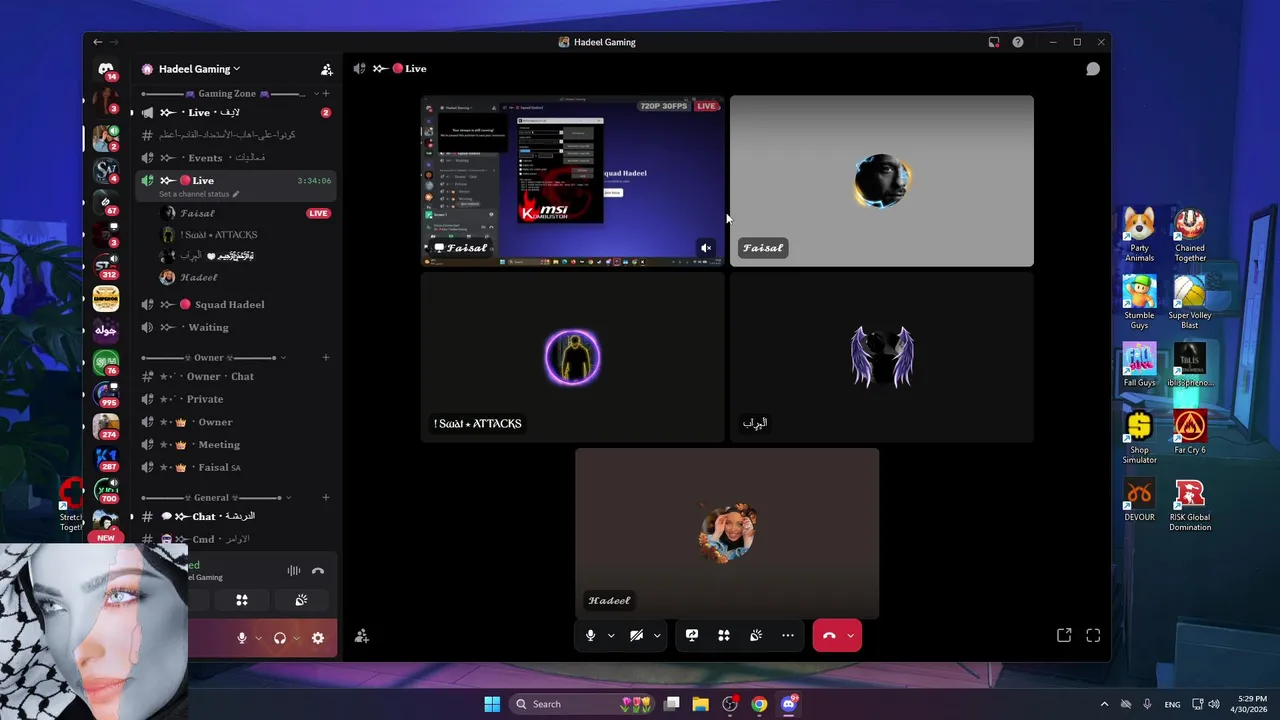The width and height of the screenshot is (1280, 720).
Task: Invite friends icon below channel list
Action: point(362,636)
